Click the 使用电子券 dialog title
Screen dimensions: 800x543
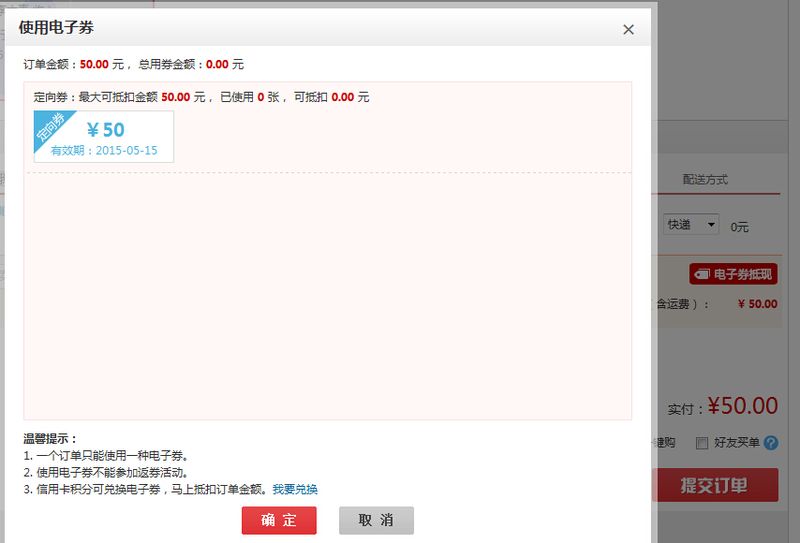(x=57, y=28)
